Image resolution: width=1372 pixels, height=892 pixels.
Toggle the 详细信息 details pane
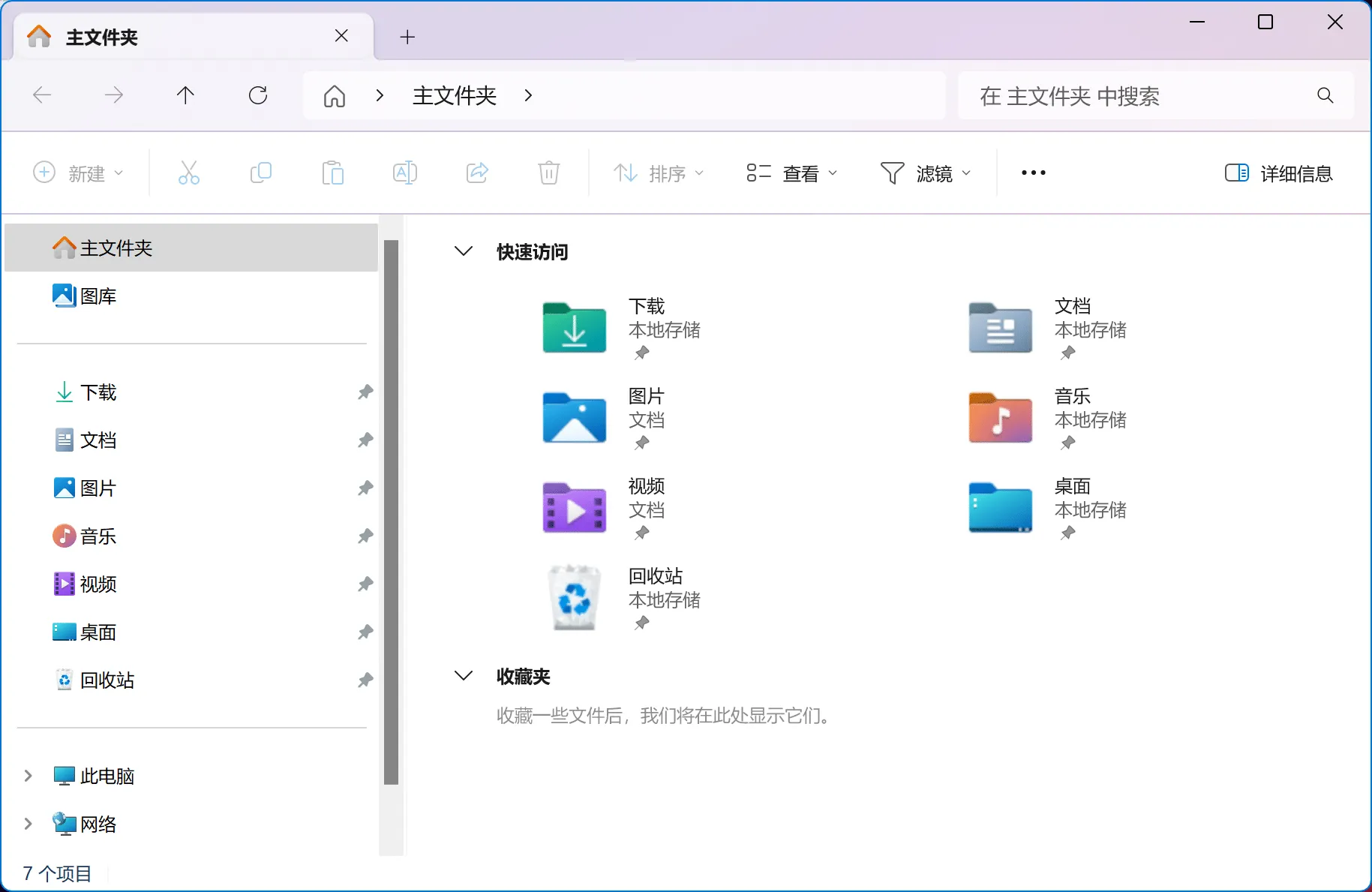1279,173
